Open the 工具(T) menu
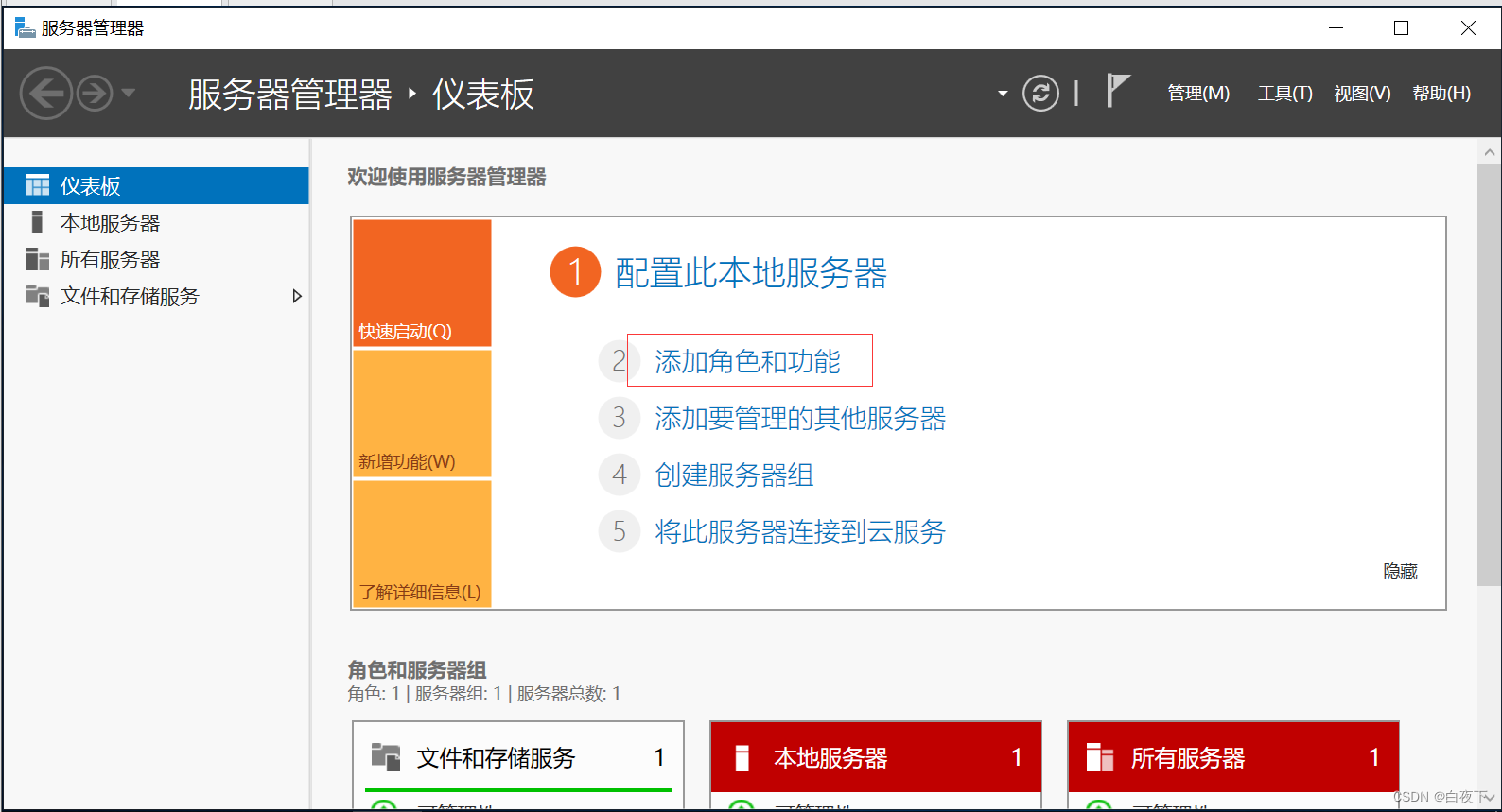The height and width of the screenshot is (812, 1502). click(x=1284, y=94)
